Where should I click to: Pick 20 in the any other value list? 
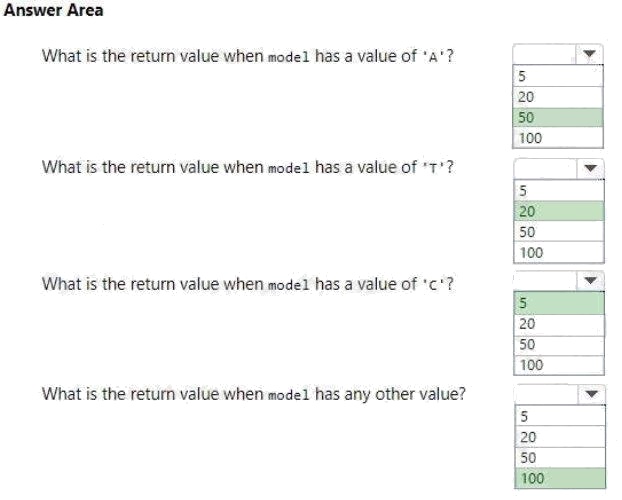[559, 437]
